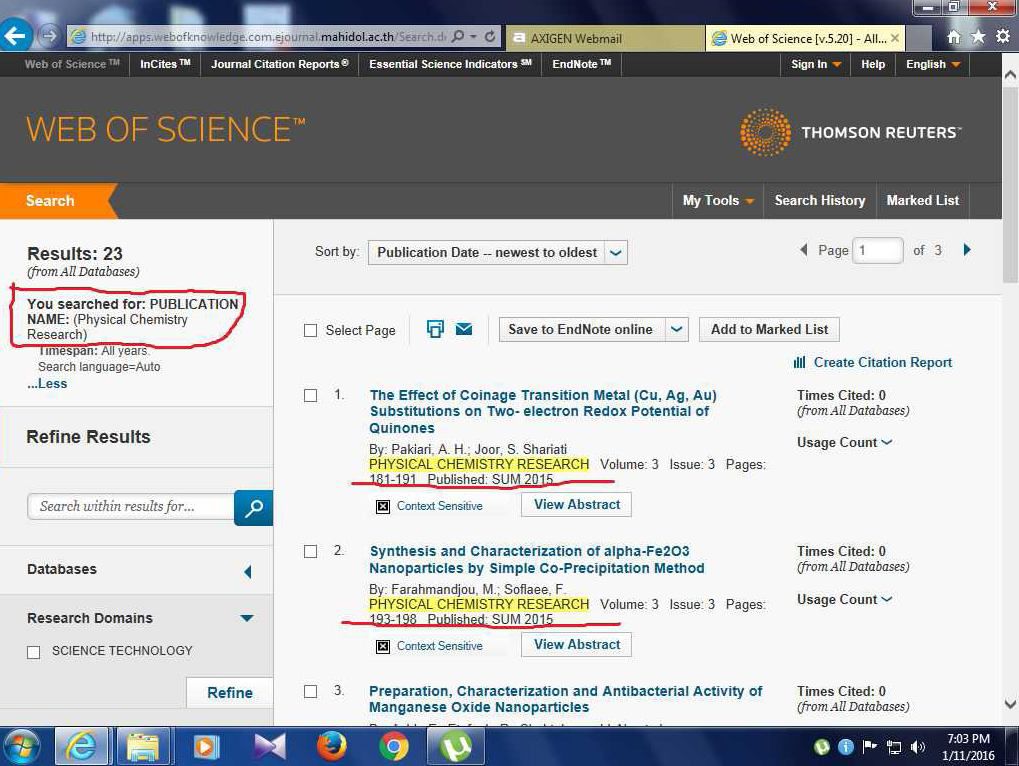
Task: Go to next results page arrow
Action: (x=967, y=250)
